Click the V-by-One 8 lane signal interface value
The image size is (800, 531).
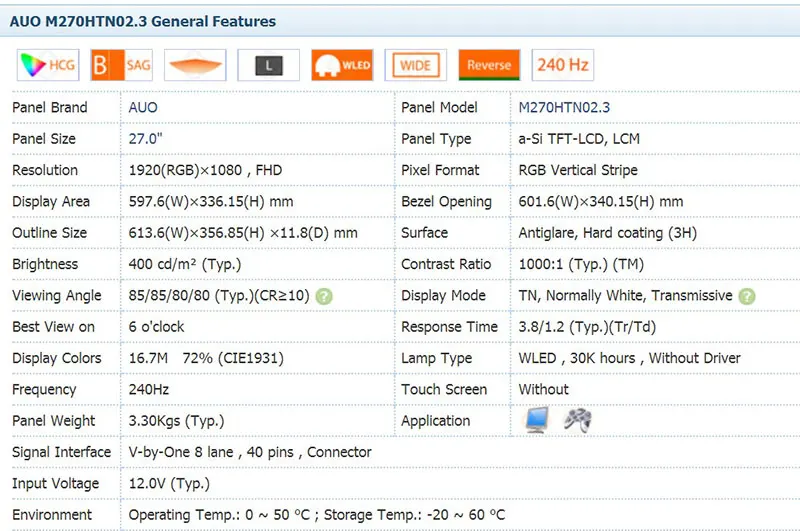click(250, 452)
